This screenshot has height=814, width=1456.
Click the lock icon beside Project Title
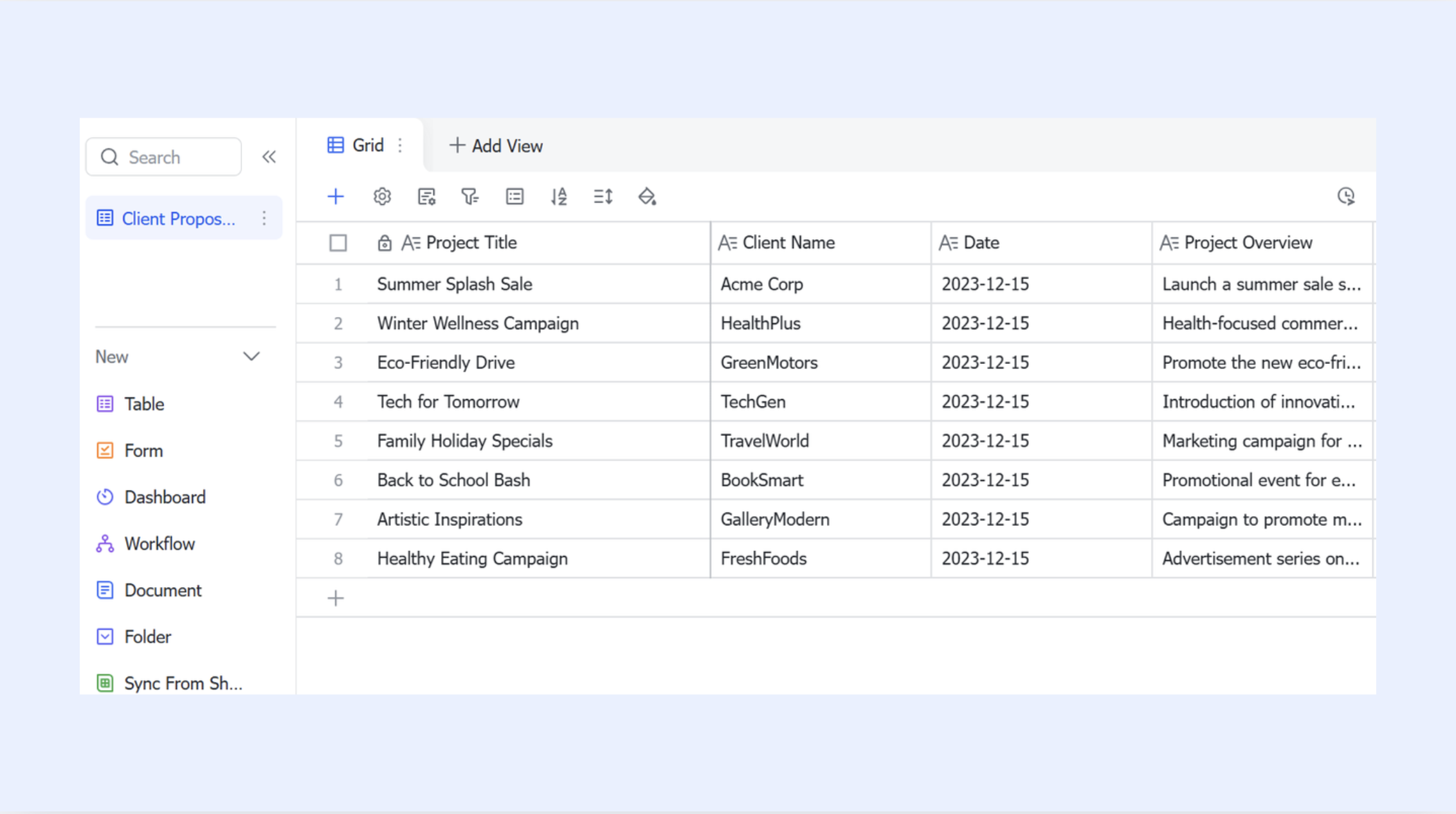pos(384,243)
